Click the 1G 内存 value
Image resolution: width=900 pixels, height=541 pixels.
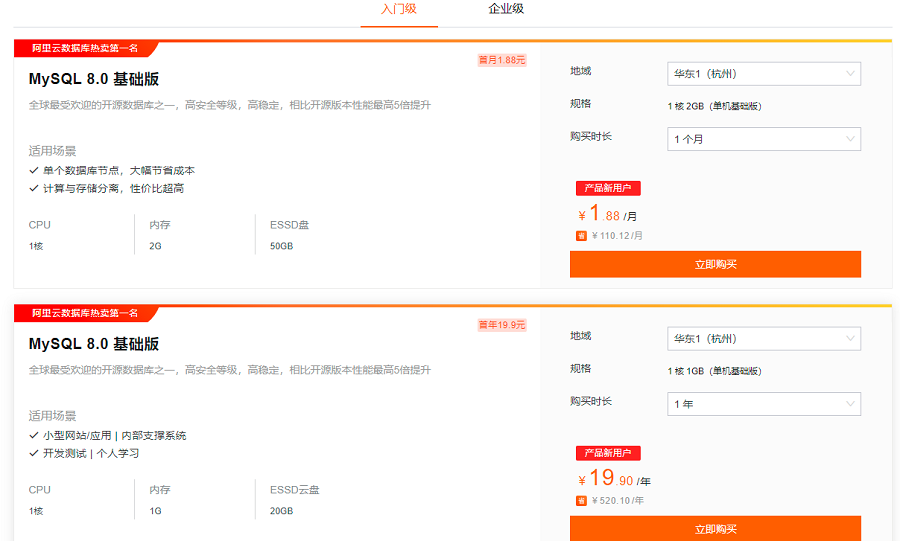[155, 511]
